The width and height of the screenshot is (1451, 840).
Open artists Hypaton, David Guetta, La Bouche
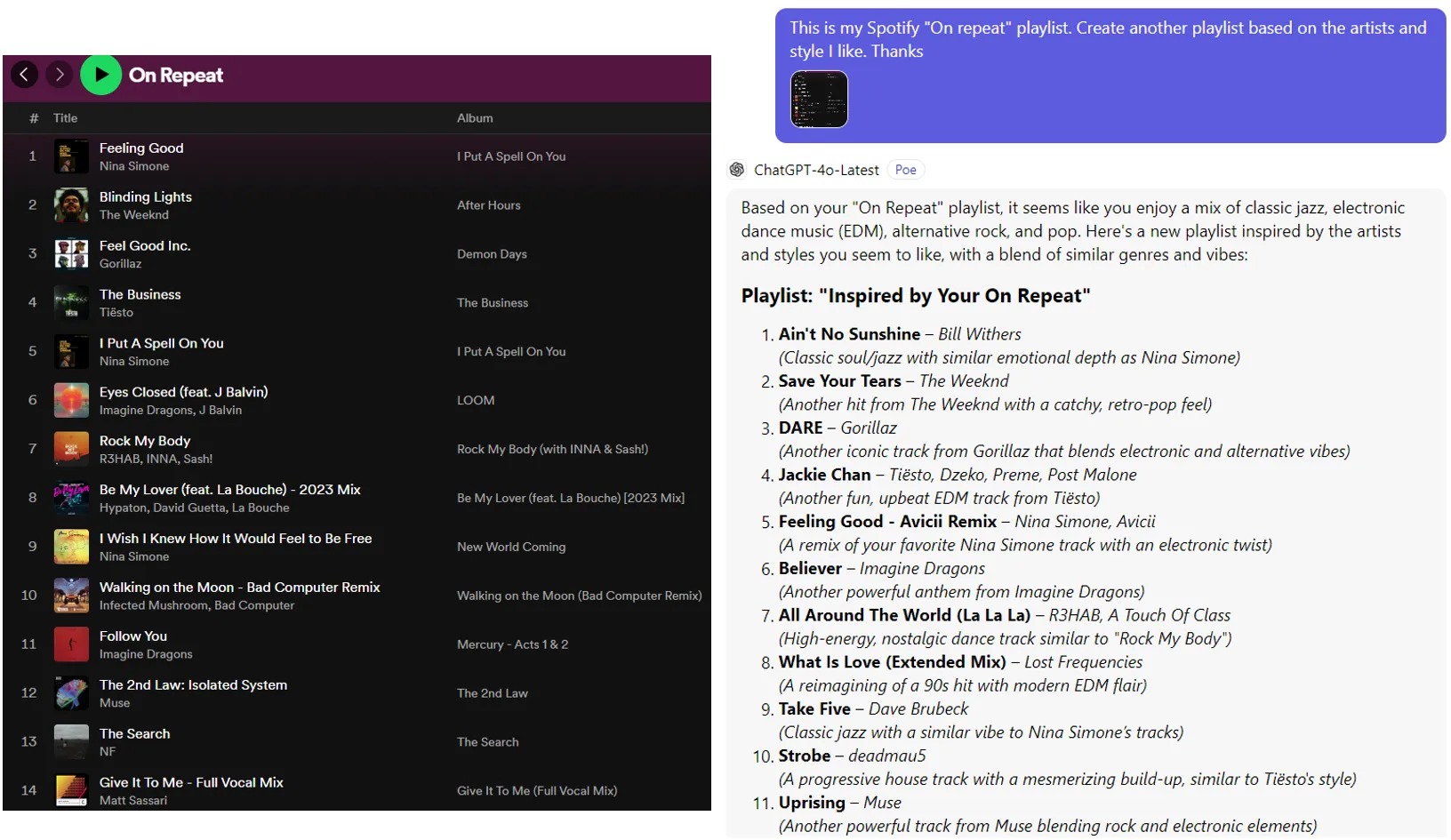coord(195,508)
